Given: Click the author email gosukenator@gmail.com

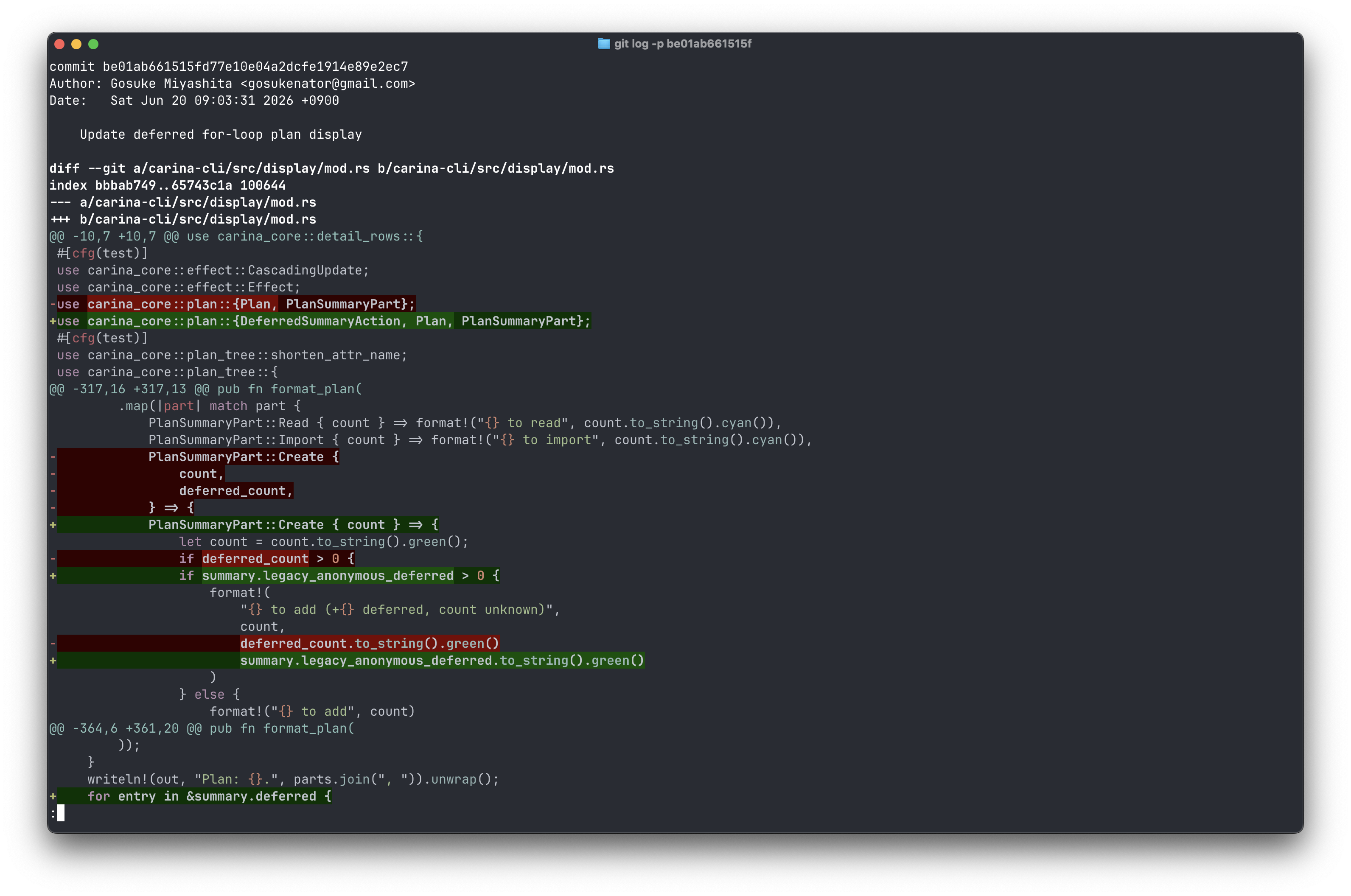Looking at the screenshot, I should [328, 84].
